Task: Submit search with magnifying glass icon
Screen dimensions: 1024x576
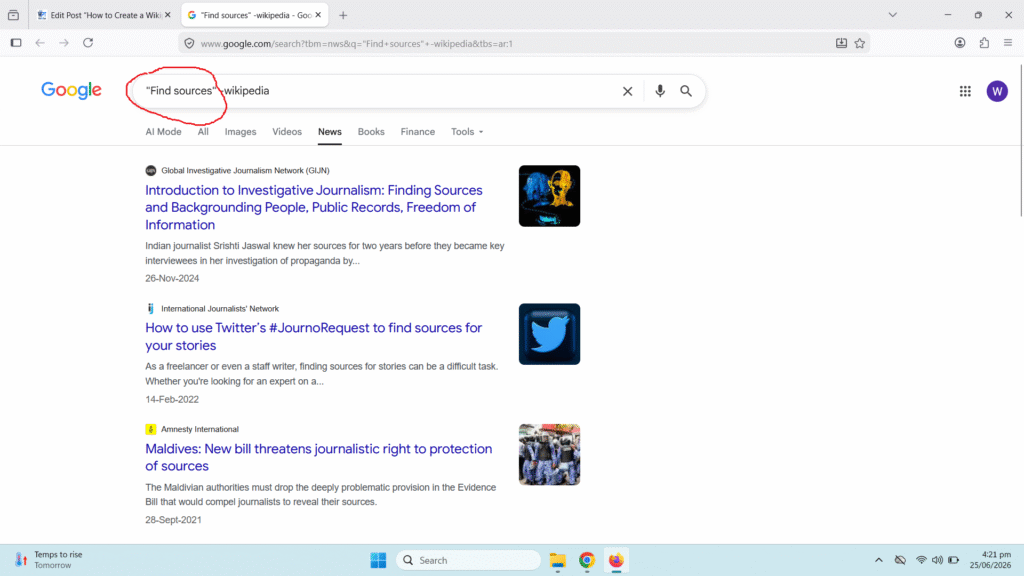Action: pos(686,91)
